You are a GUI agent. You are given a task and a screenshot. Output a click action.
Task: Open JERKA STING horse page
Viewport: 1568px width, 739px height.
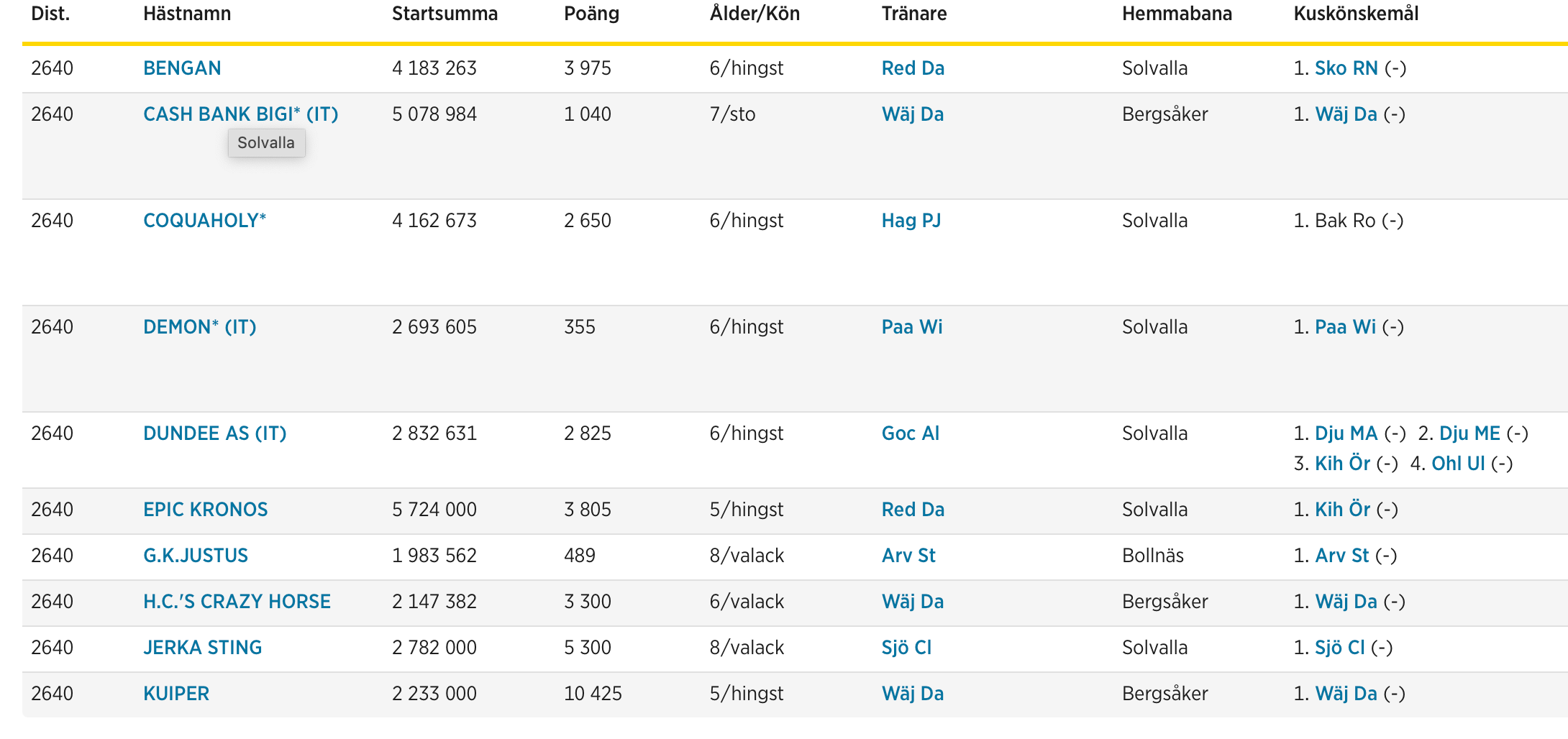[202, 648]
